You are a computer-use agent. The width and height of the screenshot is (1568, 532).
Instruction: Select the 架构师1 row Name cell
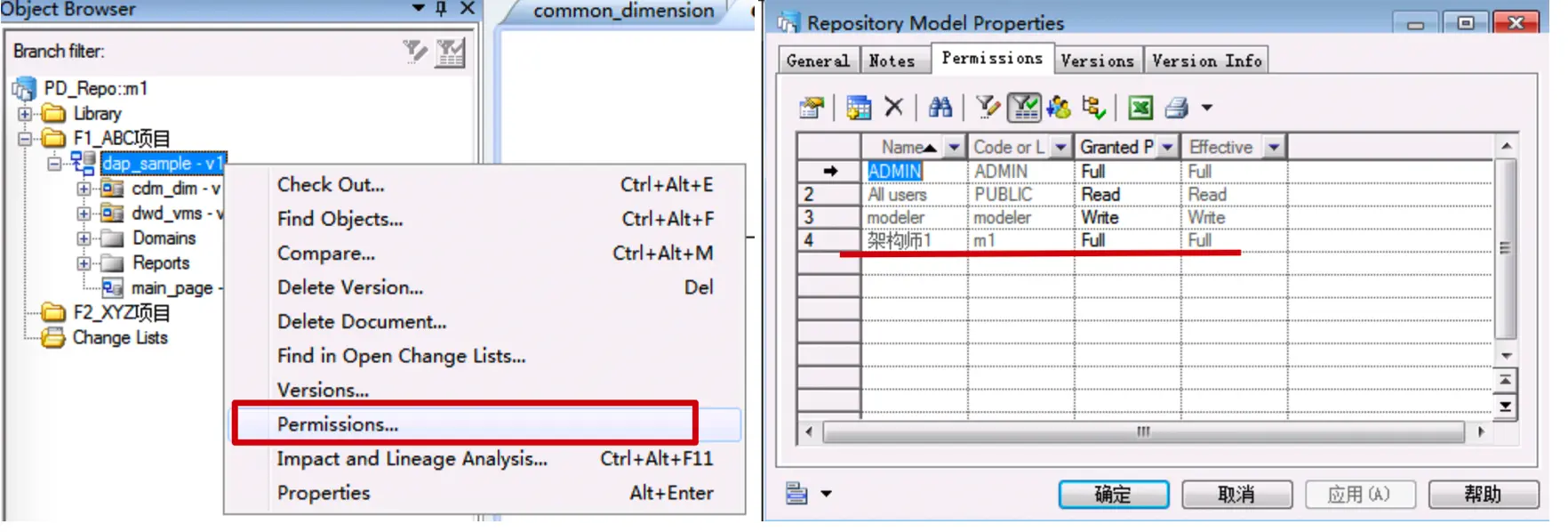[x=914, y=240]
